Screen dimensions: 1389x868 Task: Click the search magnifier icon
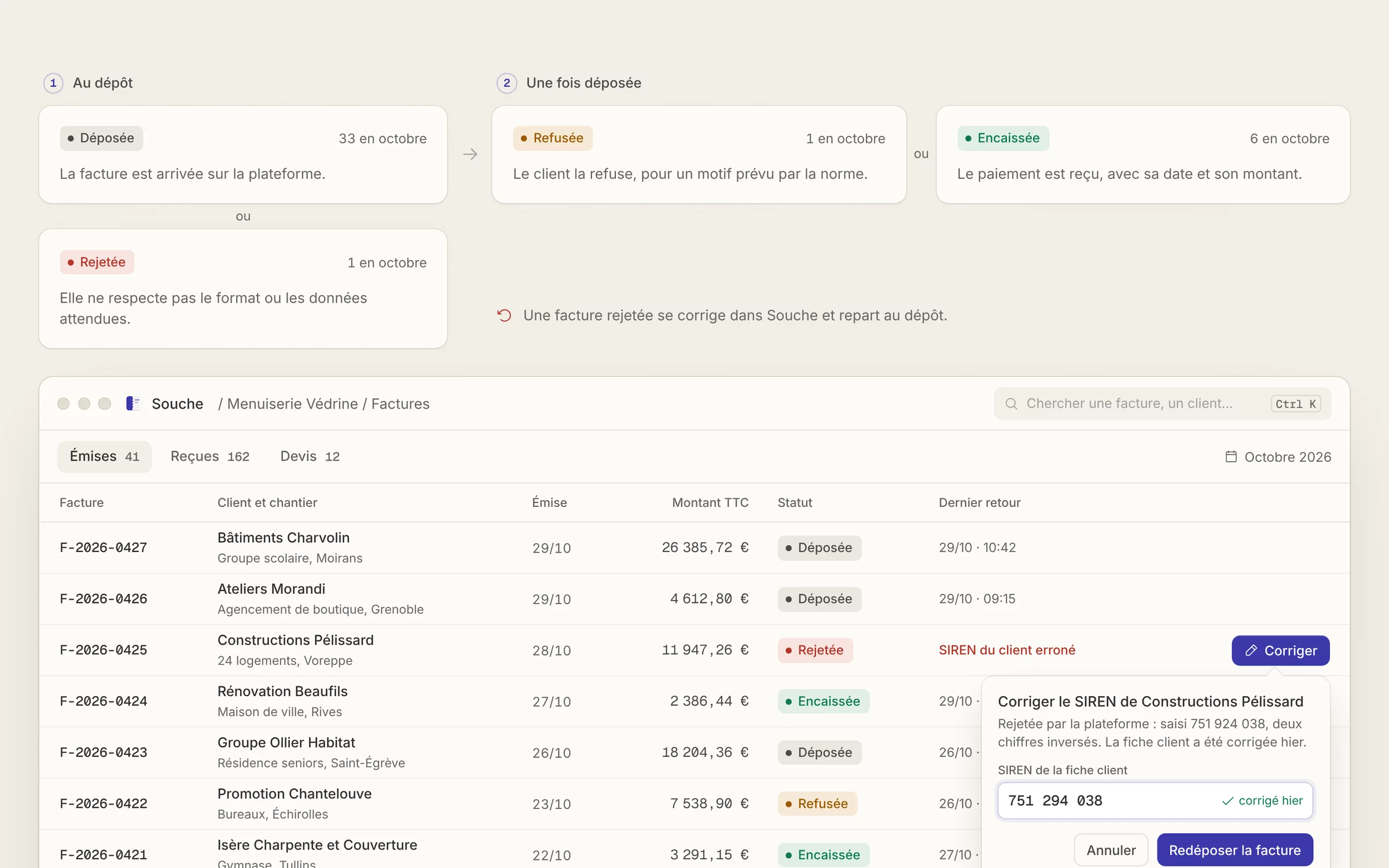click(x=1011, y=403)
